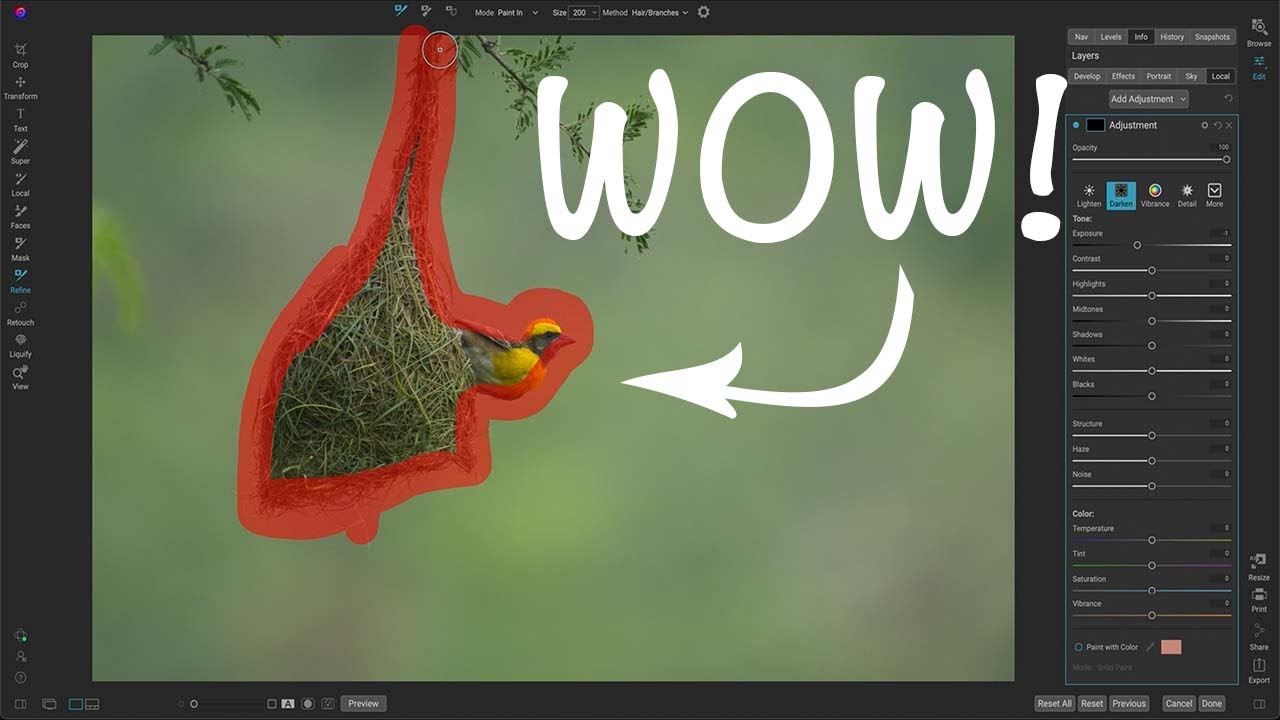Open Adjustment mask options circle icon
This screenshot has height=720, width=1280.
(x=1205, y=125)
